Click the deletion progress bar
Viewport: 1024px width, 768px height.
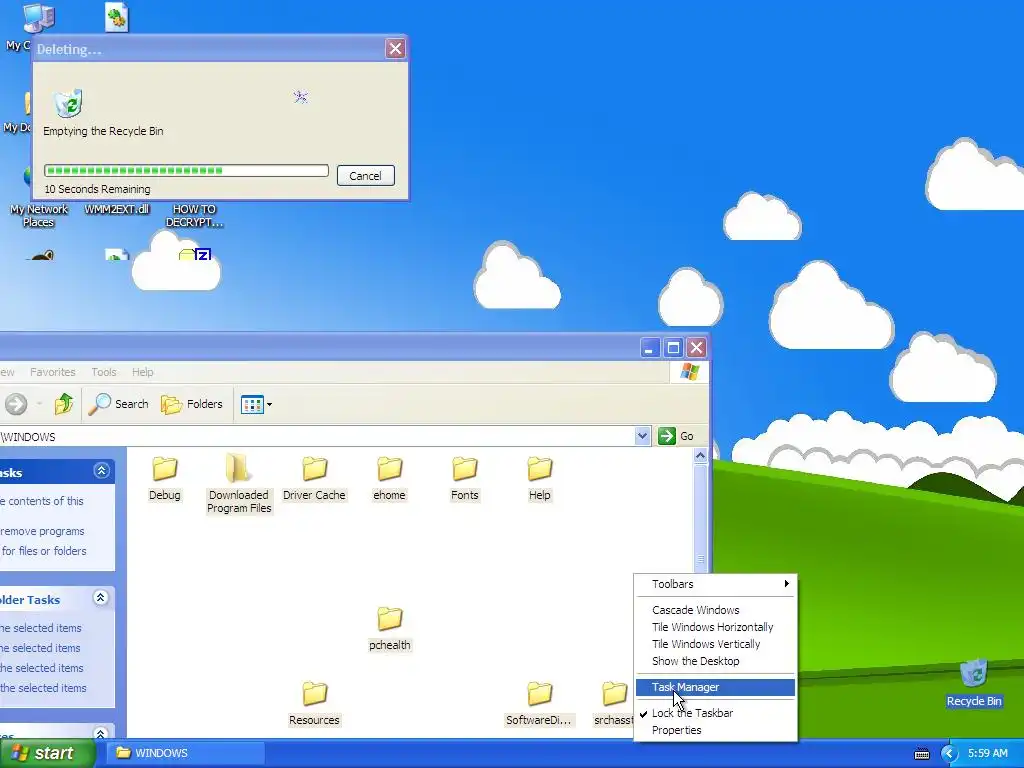(186, 170)
